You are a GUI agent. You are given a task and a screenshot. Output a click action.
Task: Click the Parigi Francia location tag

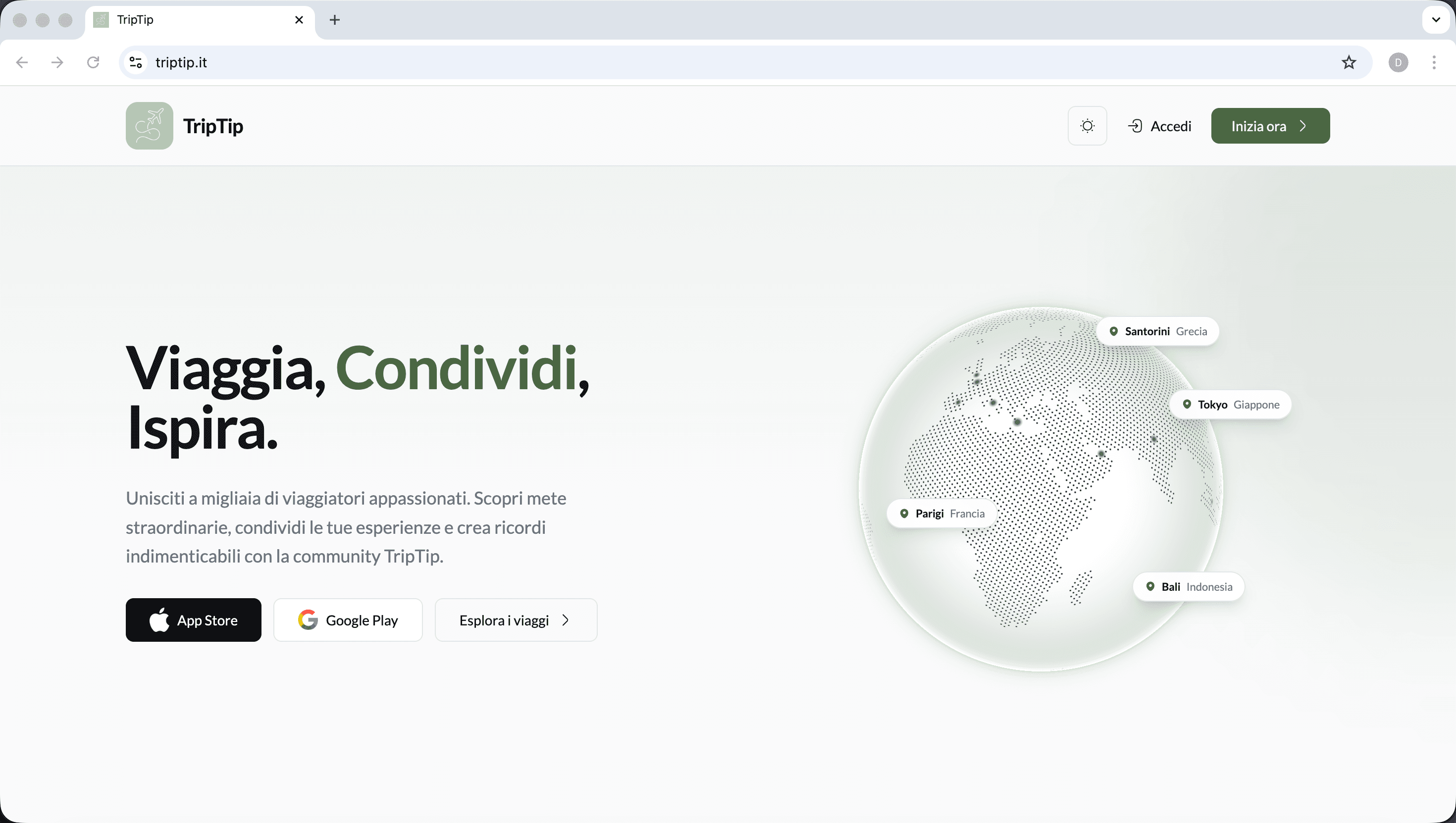pos(941,513)
